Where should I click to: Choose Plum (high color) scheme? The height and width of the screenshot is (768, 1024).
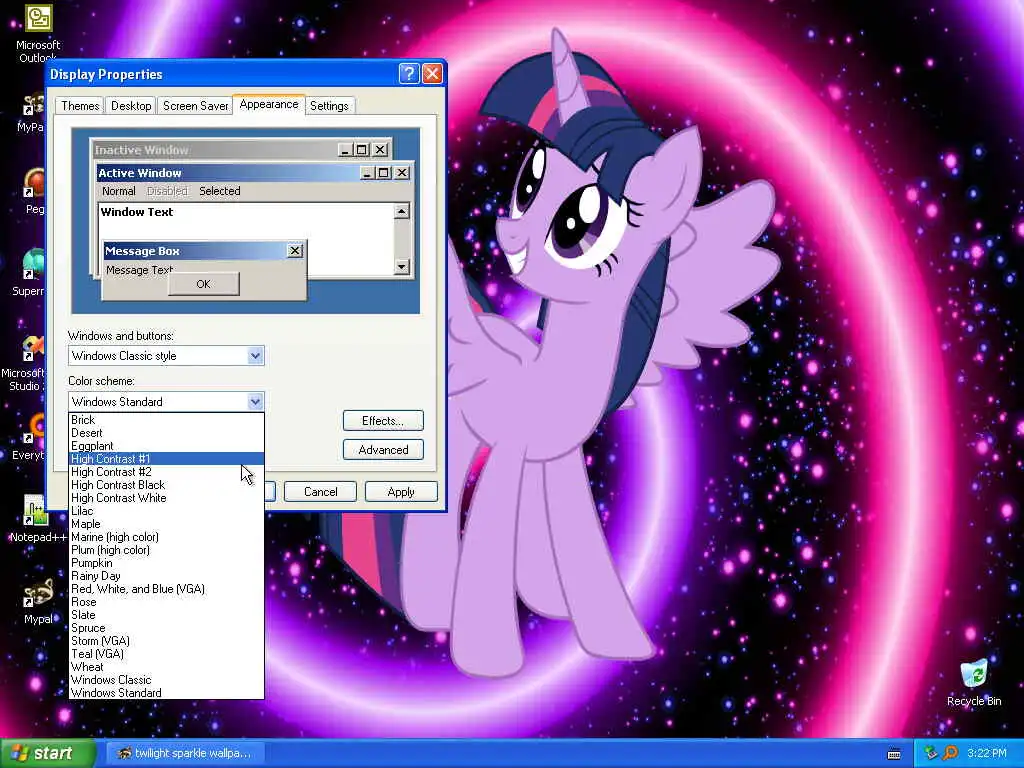pos(167,550)
